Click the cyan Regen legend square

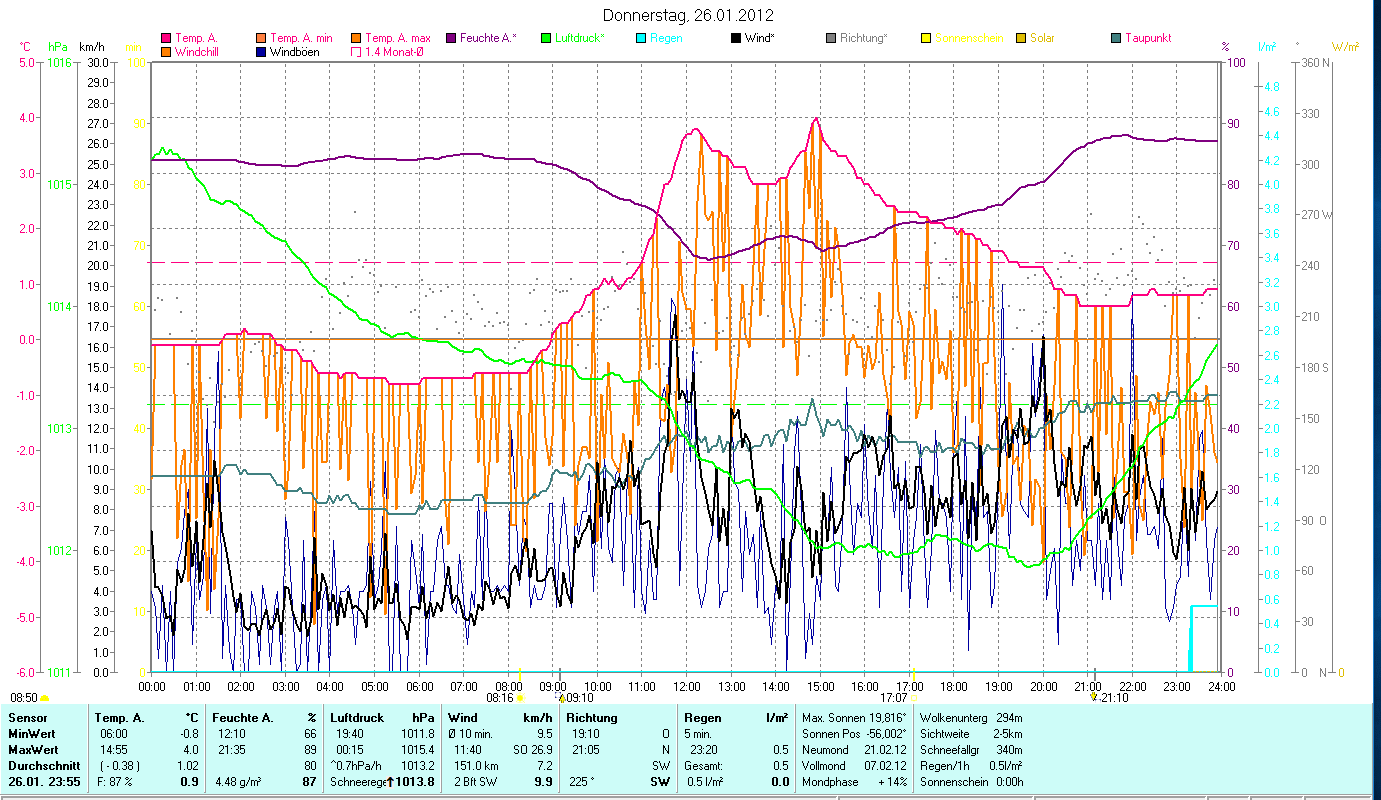(x=641, y=38)
